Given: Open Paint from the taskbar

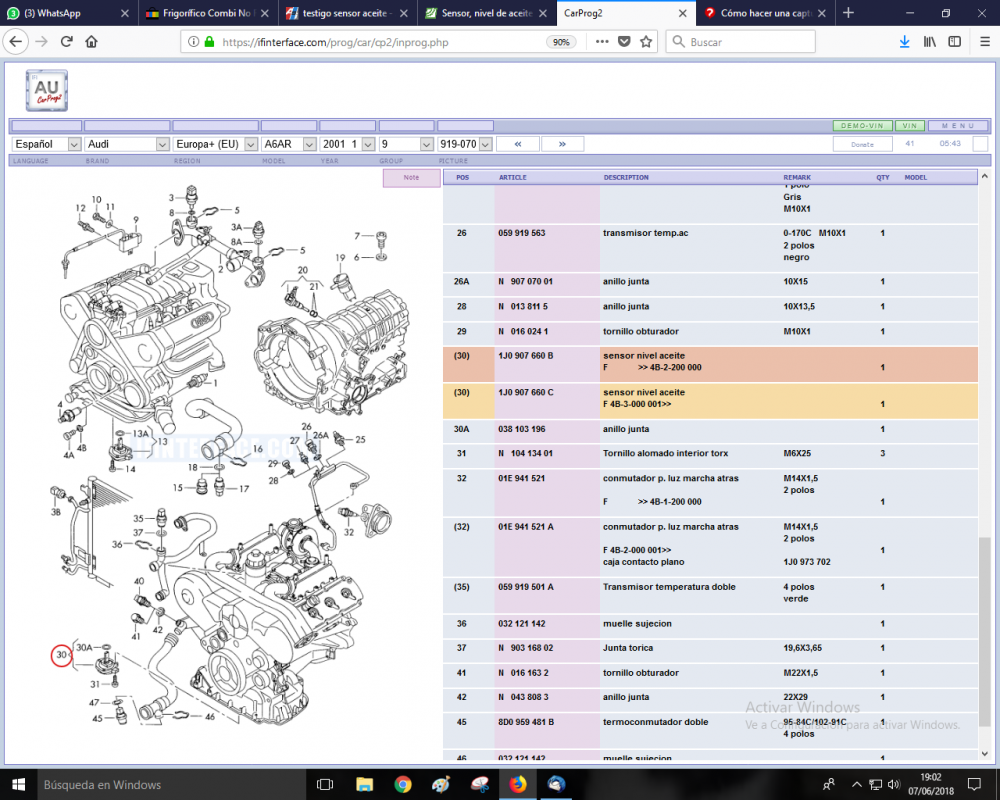Looking at the screenshot, I should point(441,784).
